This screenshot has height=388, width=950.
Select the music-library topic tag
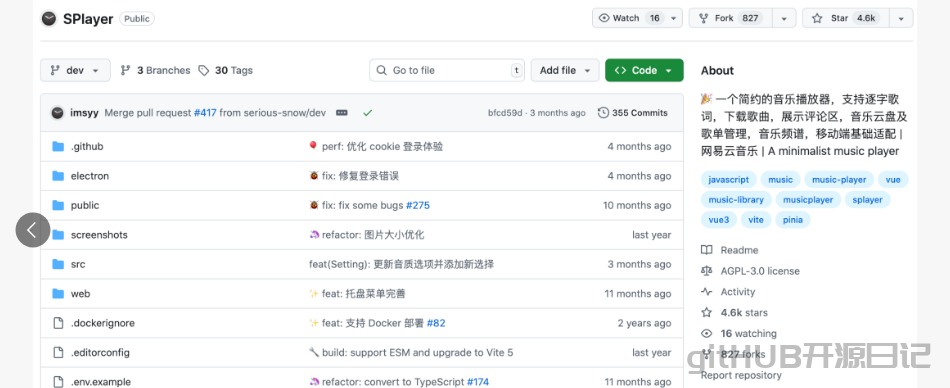pyautogui.click(x=736, y=199)
